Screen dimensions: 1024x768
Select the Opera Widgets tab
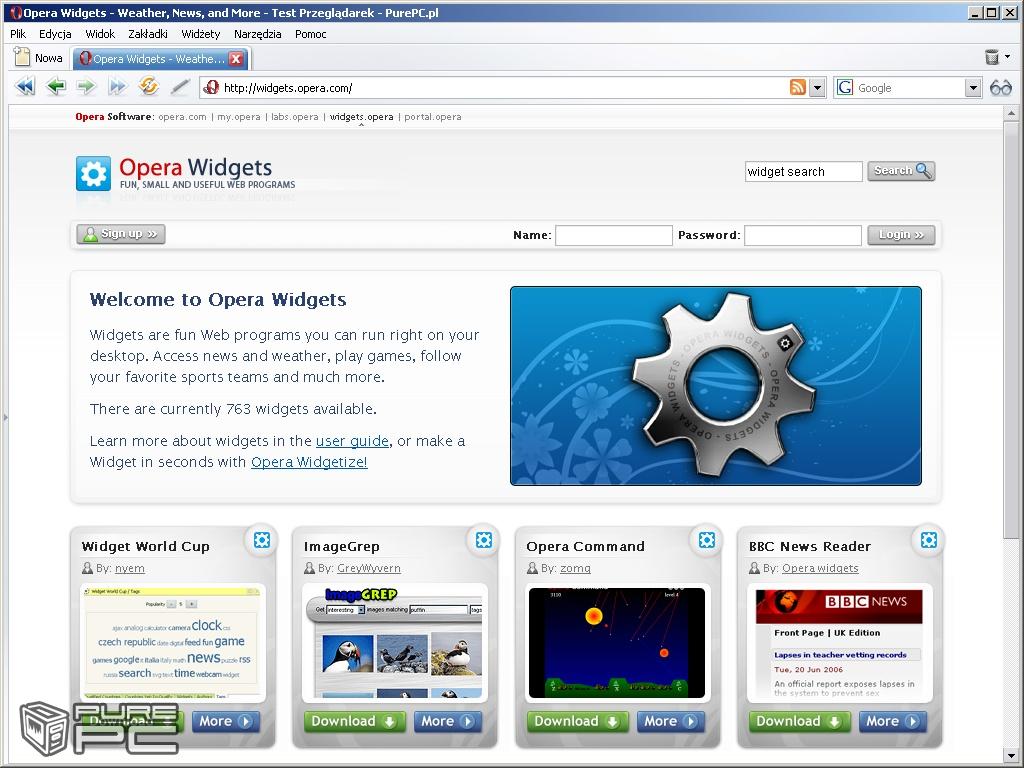tap(161, 59)
